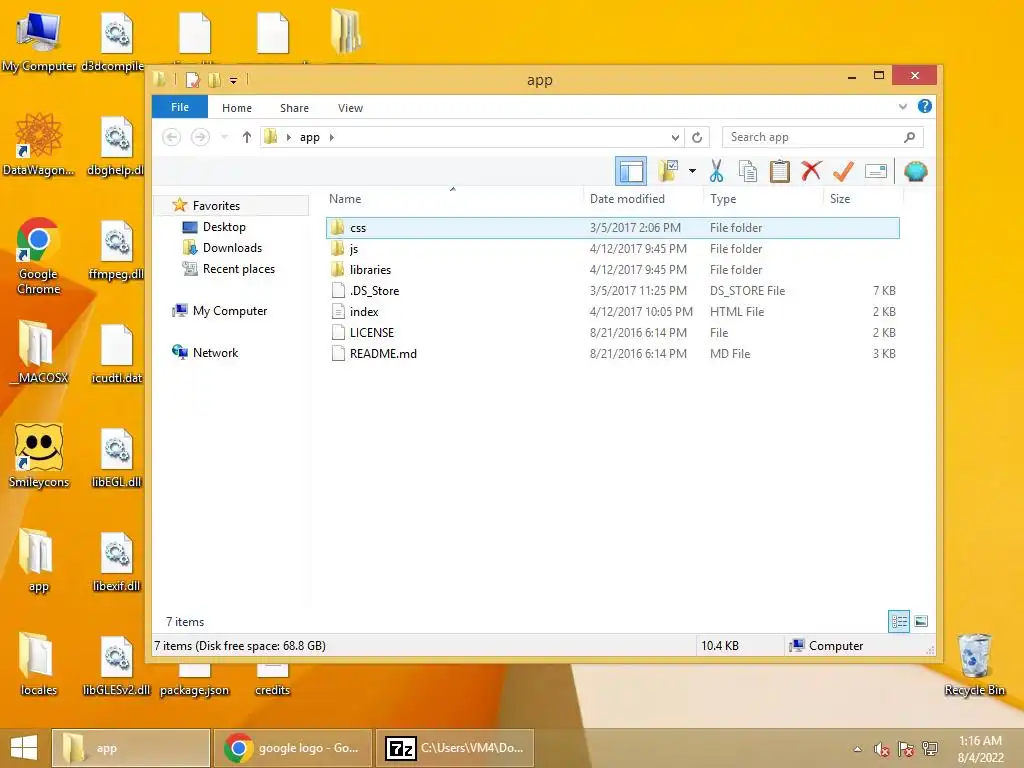Click the blue Help question mark icon

(925, 106)
